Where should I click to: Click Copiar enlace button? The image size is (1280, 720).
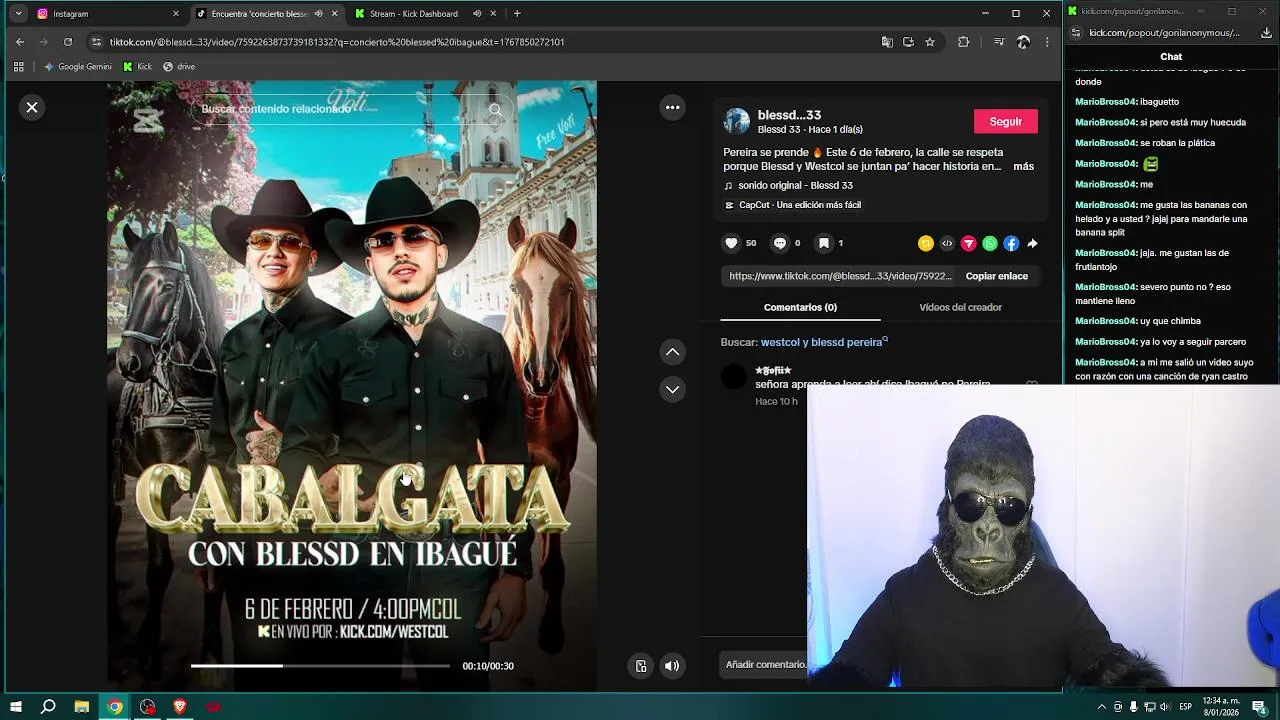coord(996,276)
